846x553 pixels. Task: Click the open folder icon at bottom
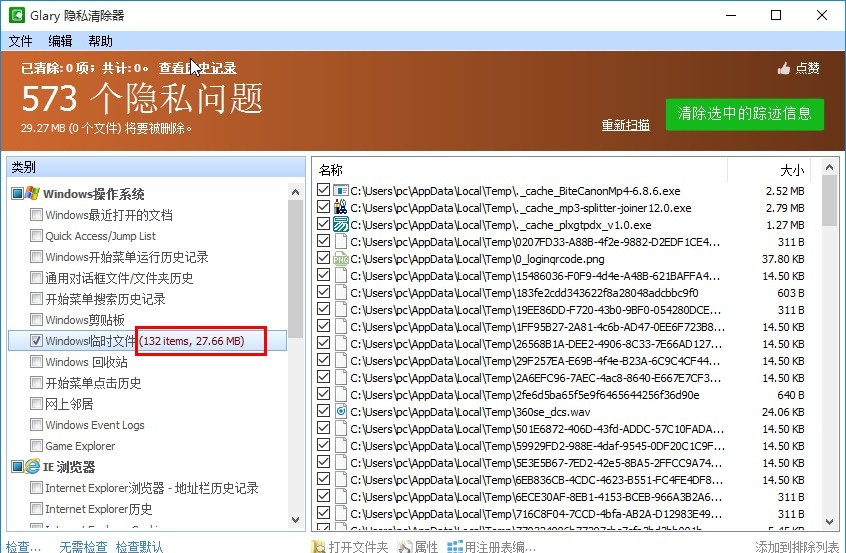319,547
